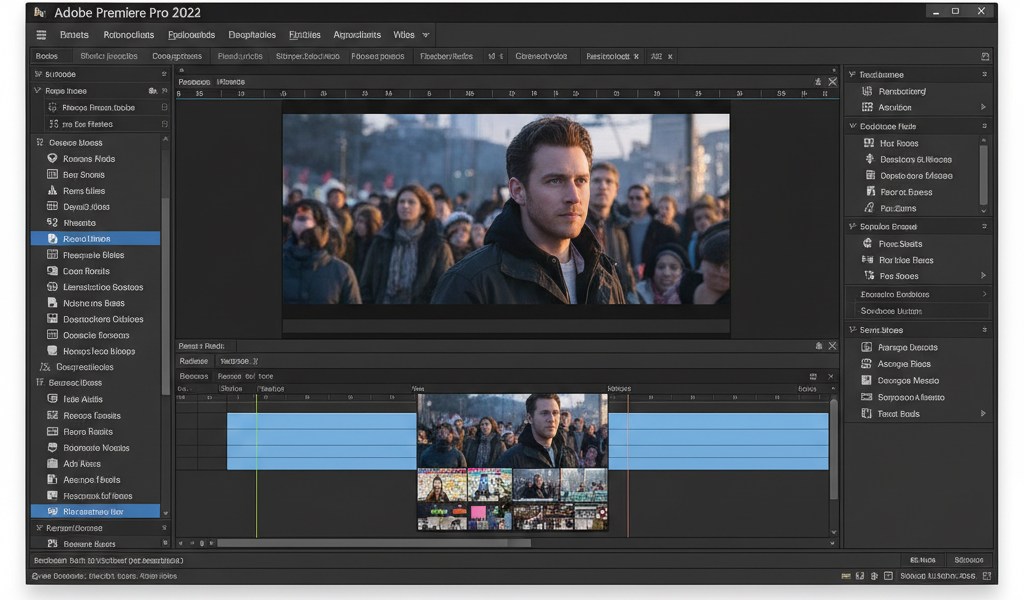This screenshot has width=1024, height=600.
Task: Click the timeline horizontal scrollbar
Action: point(374,543)
